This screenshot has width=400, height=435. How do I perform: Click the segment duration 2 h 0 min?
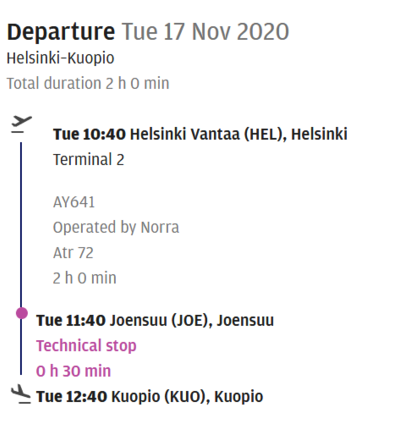click(85, 278)
